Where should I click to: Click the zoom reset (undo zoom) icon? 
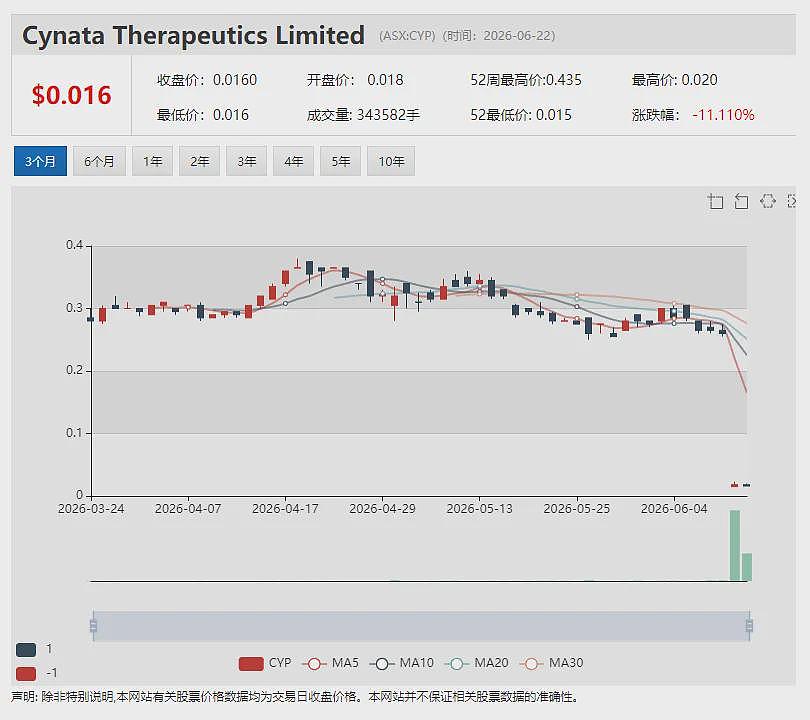point(741,201)
